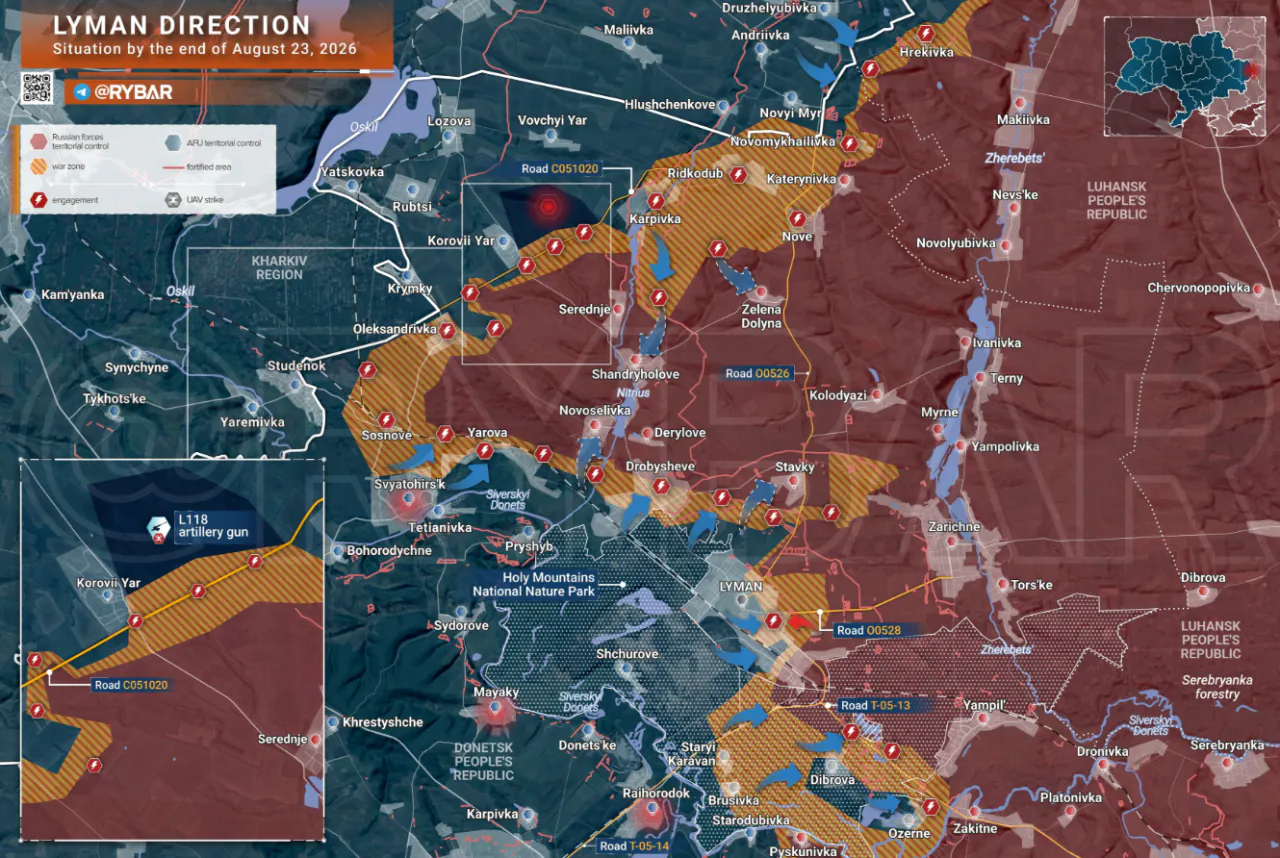Click the war zone hatched swatch in legend
The image size is (1280, 858).
(x=39, y=167)
